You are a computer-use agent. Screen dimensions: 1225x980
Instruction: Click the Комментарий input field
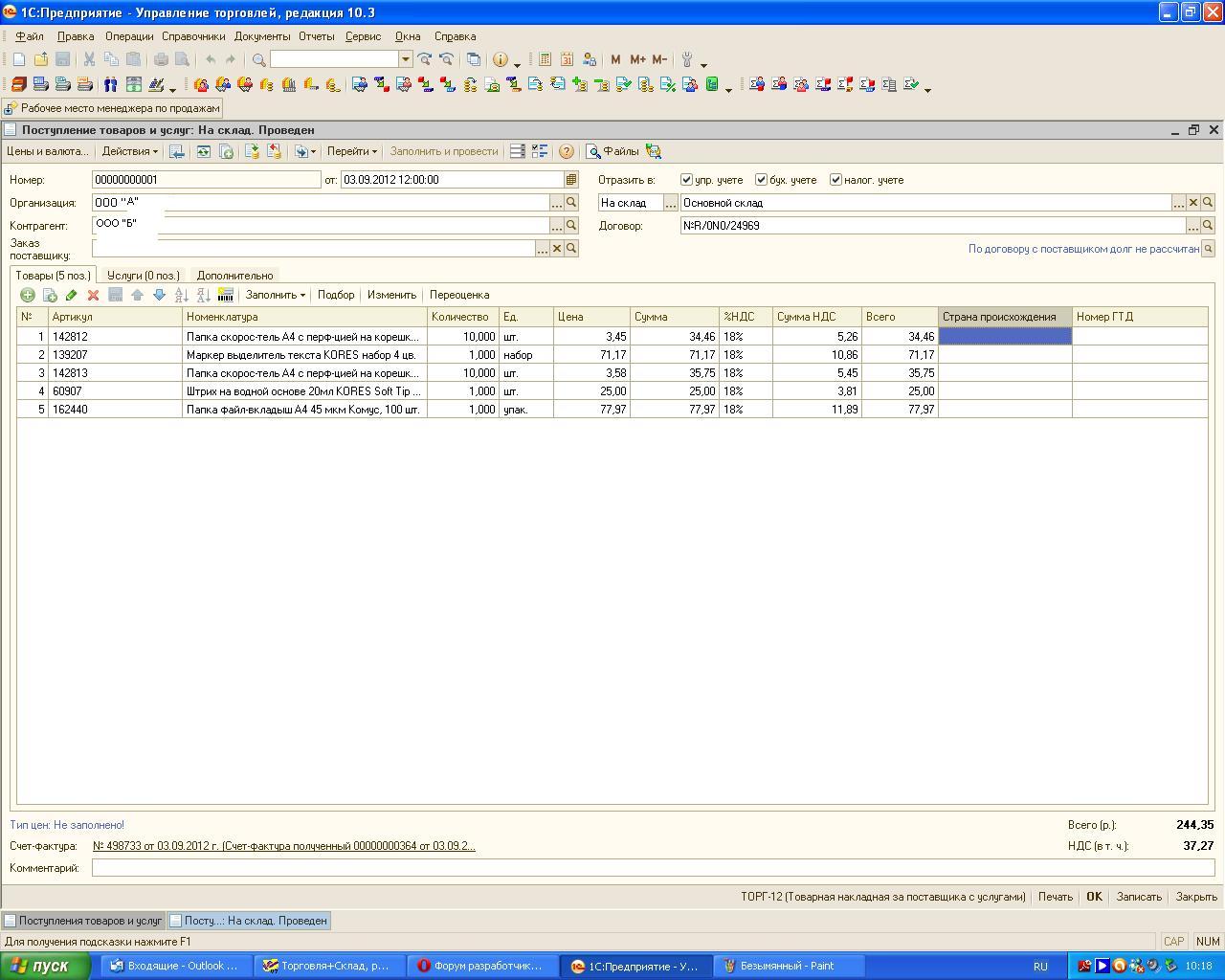[x=653, y=868]
